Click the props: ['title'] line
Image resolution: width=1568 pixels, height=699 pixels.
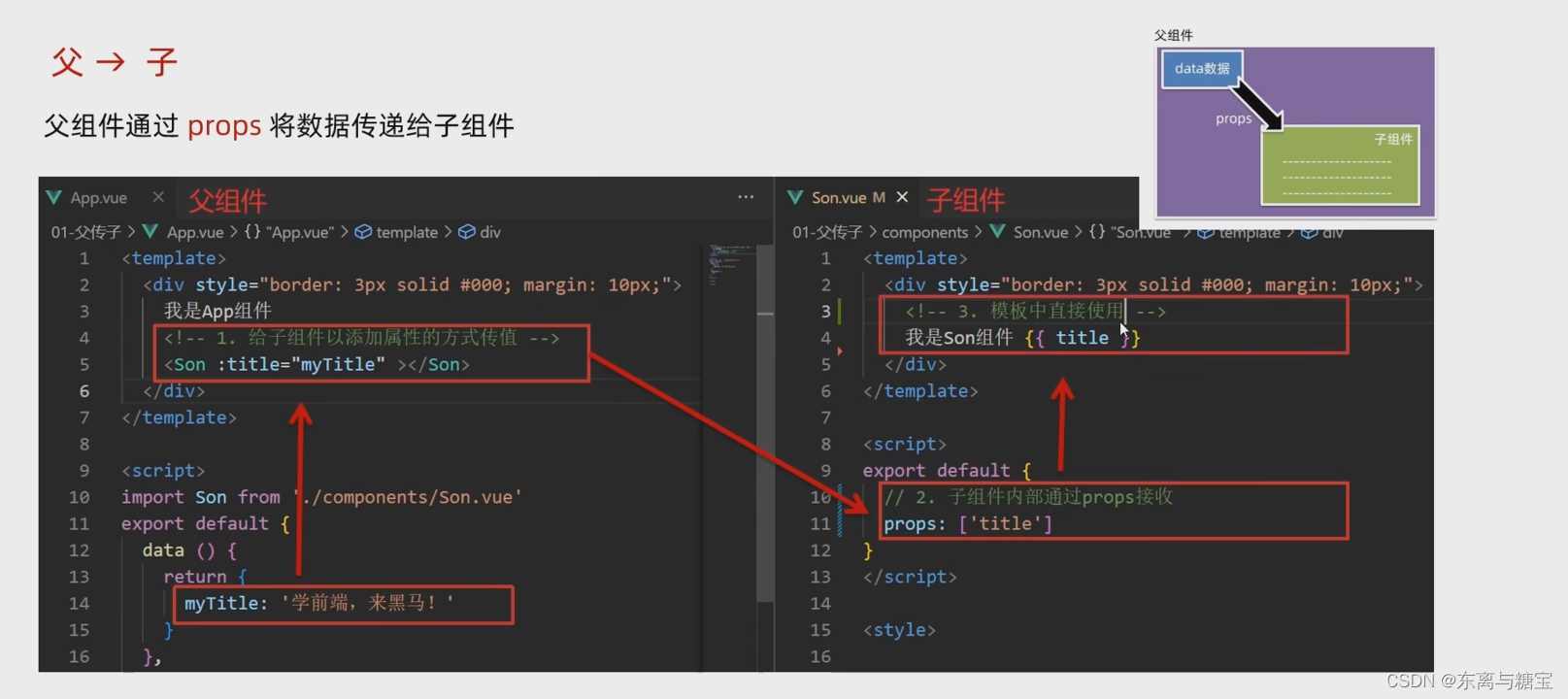968,523
